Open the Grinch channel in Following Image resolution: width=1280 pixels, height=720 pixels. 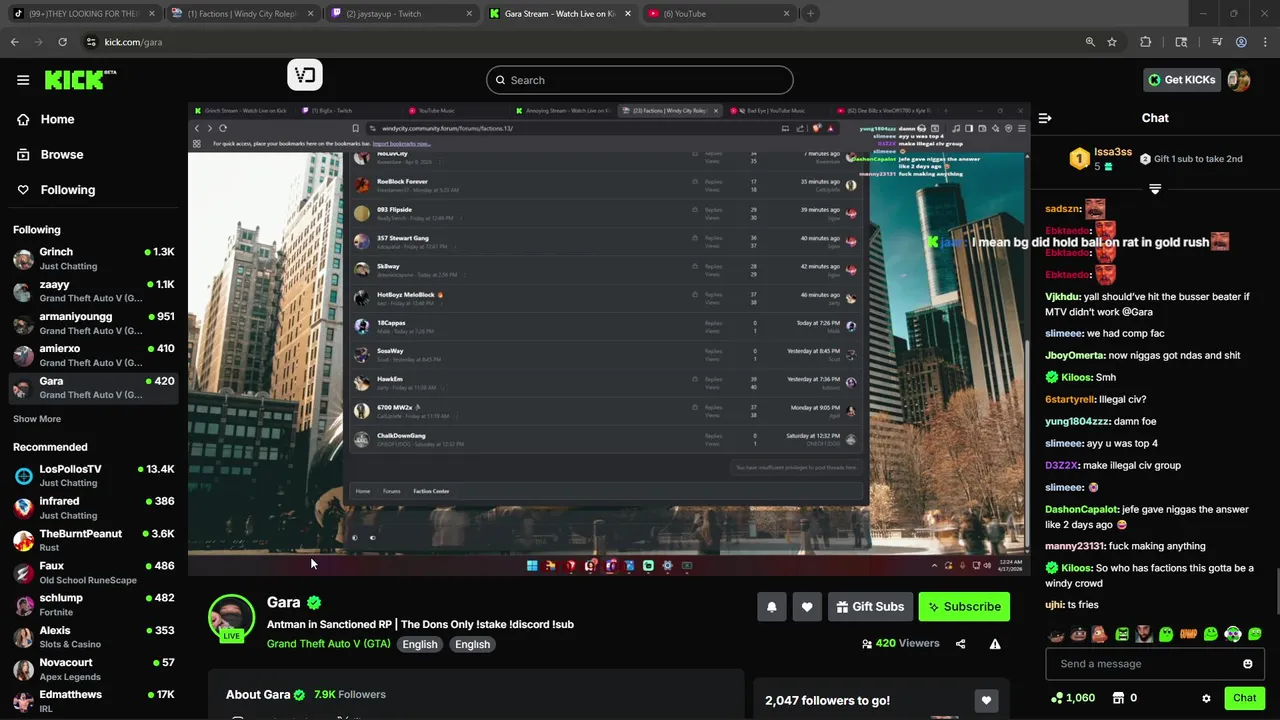(93, 258)
